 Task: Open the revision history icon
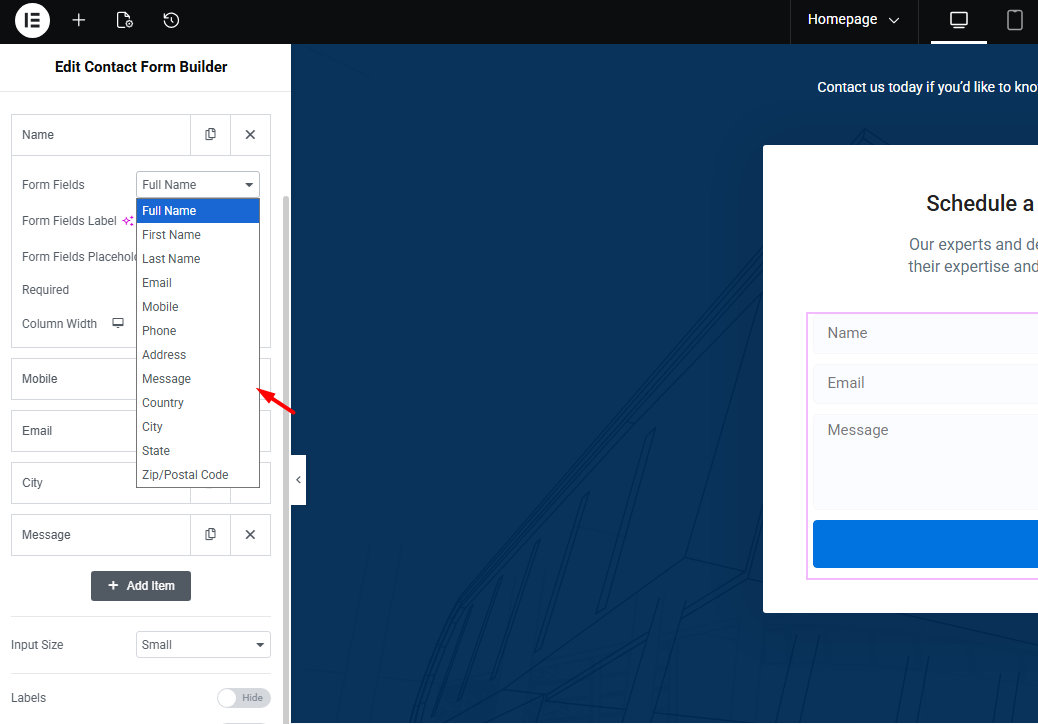(171, 20)
